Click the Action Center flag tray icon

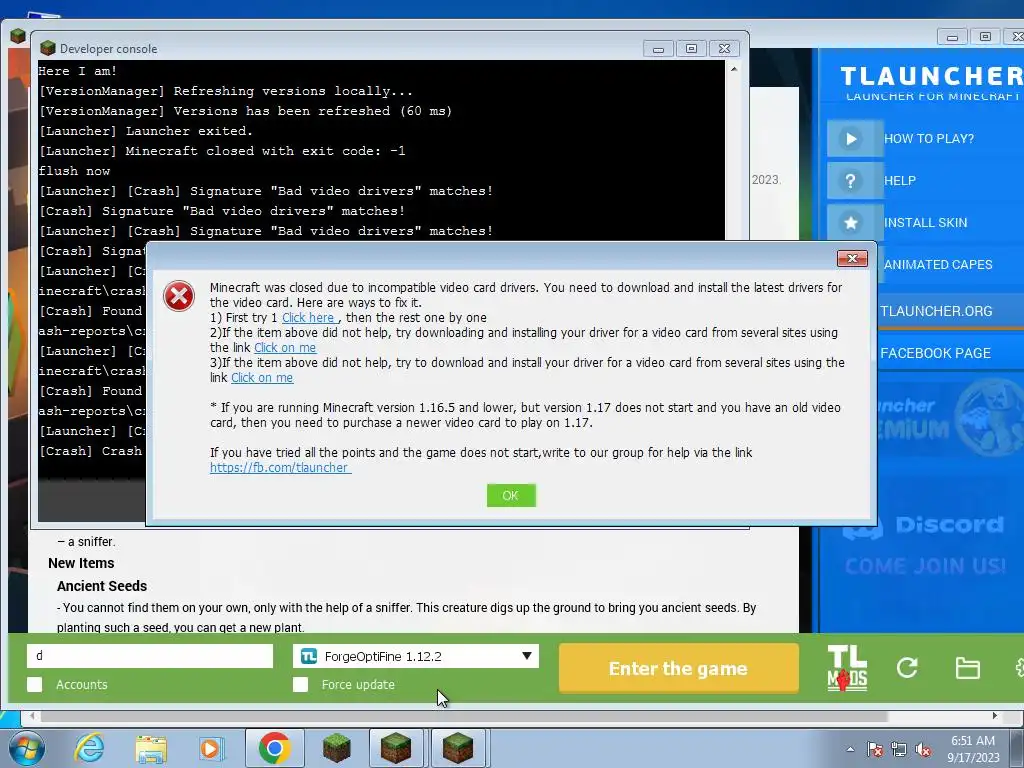pos(875,749)
